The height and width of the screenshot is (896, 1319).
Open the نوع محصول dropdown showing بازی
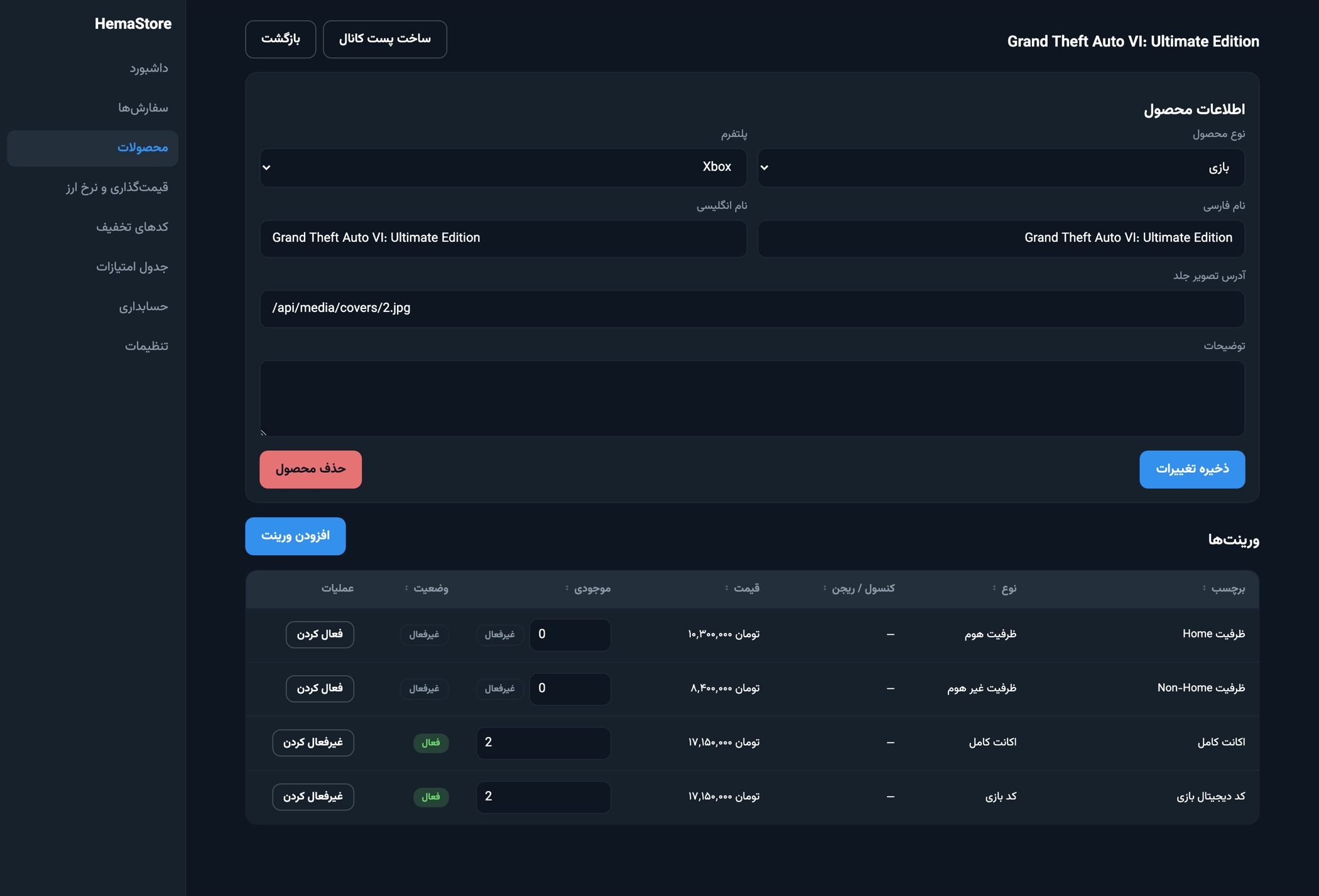[1001, 168]
